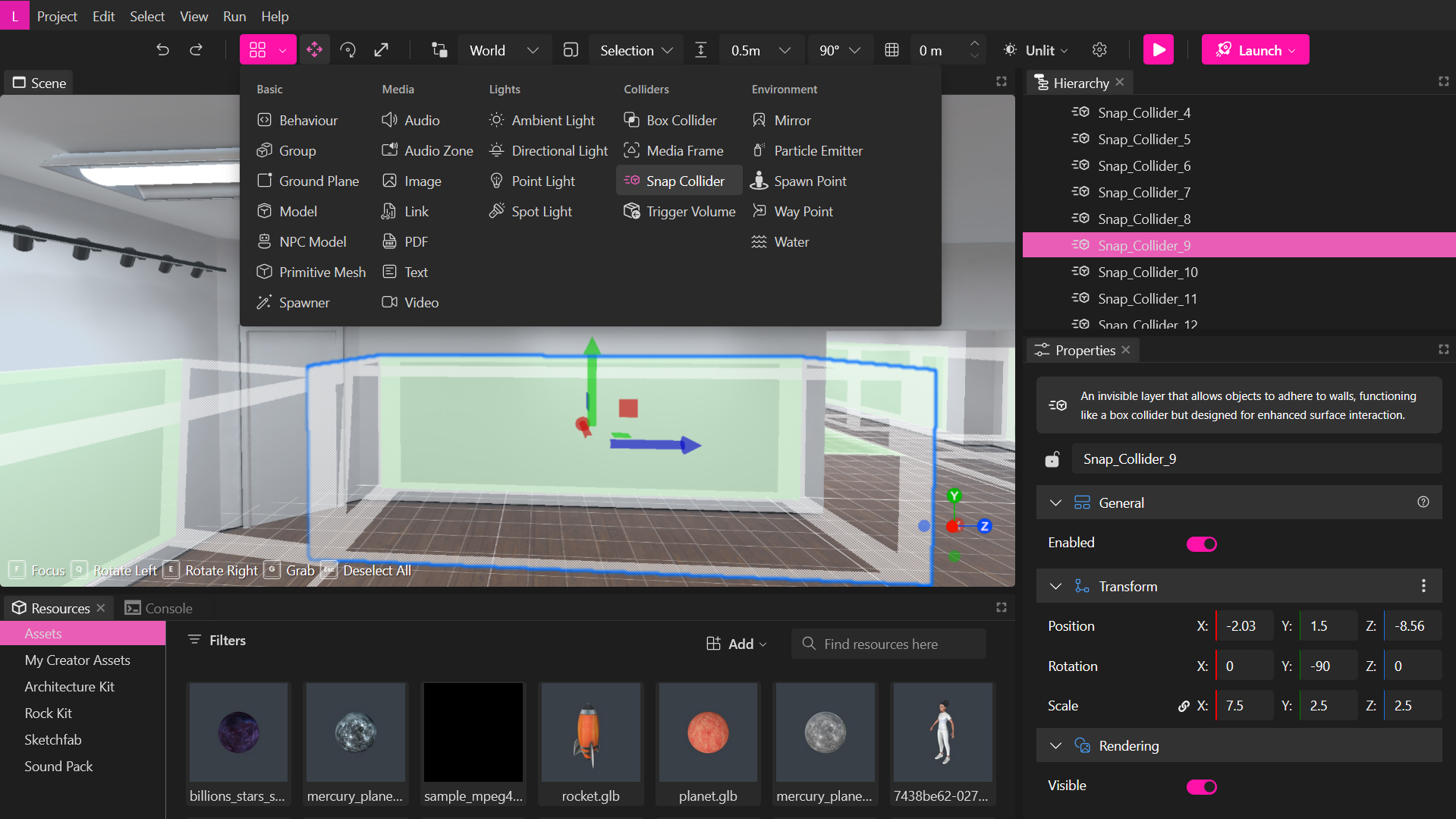Open the render settings gear
Screen dimensions: 1456x819
pos(1099,50)
